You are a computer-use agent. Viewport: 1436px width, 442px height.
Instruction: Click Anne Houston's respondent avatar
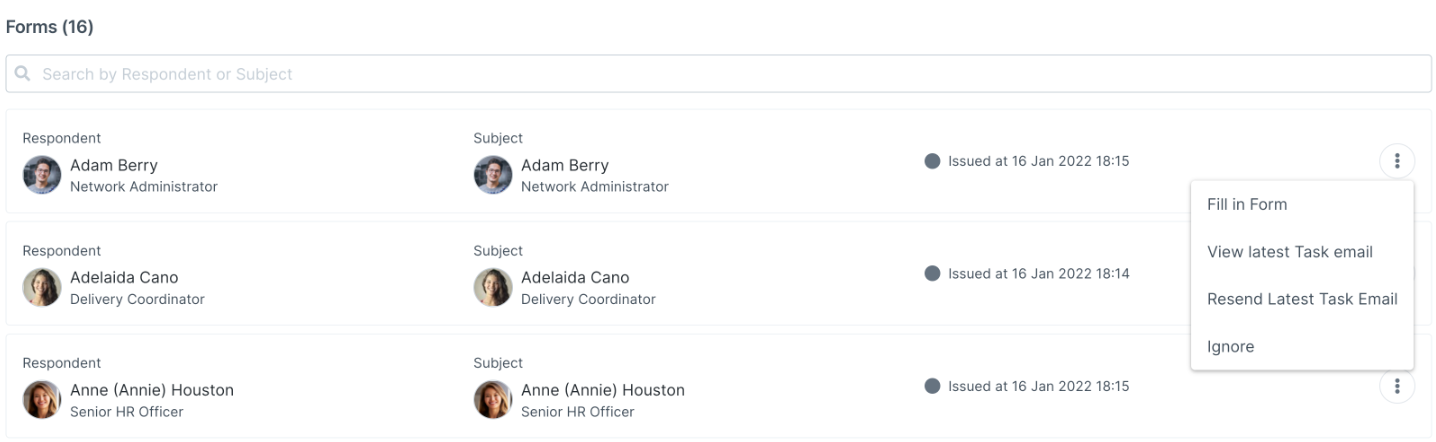click(42, 400)
